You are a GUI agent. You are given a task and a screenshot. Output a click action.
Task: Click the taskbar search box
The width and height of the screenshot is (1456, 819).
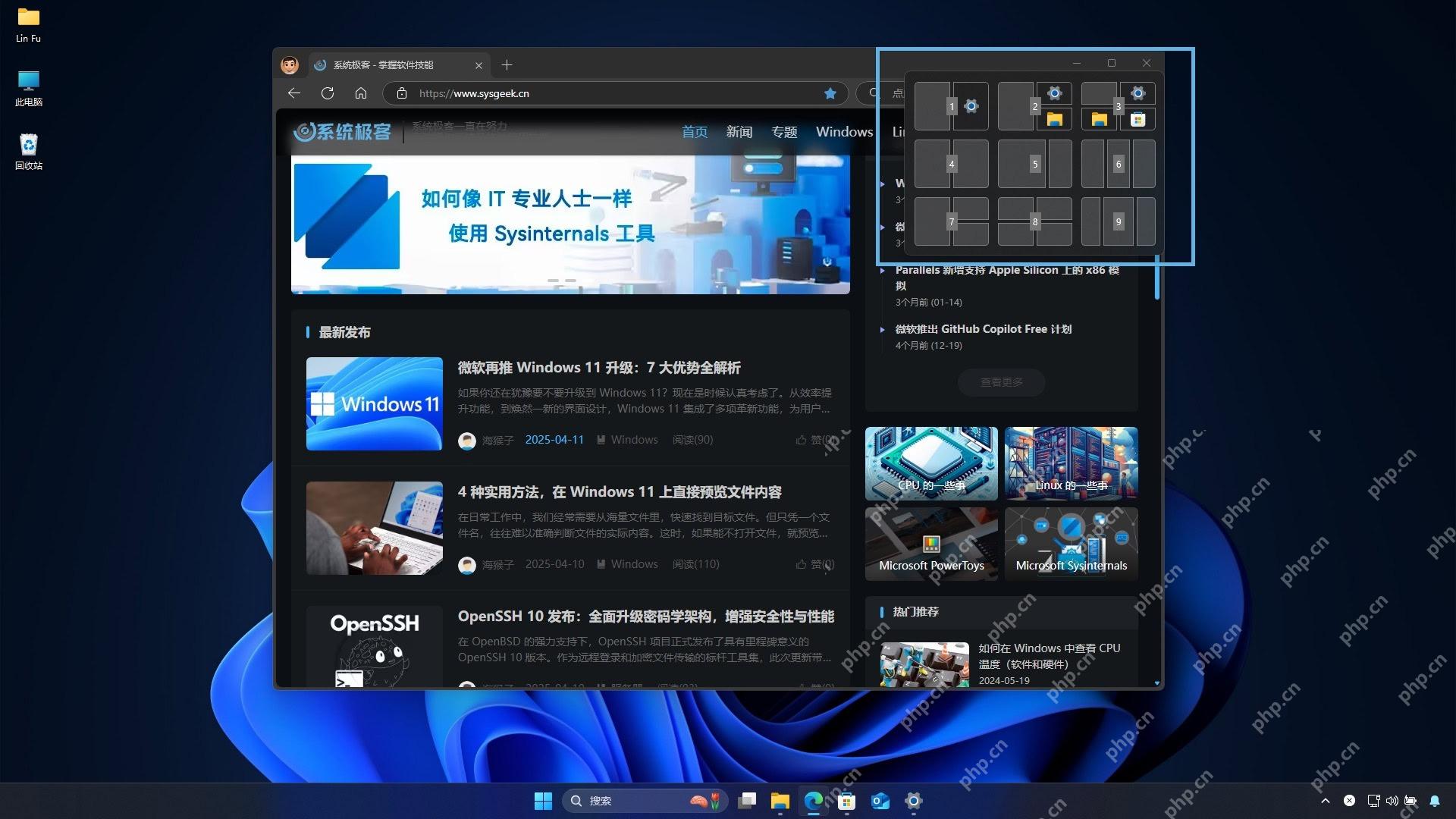[645, 801]
